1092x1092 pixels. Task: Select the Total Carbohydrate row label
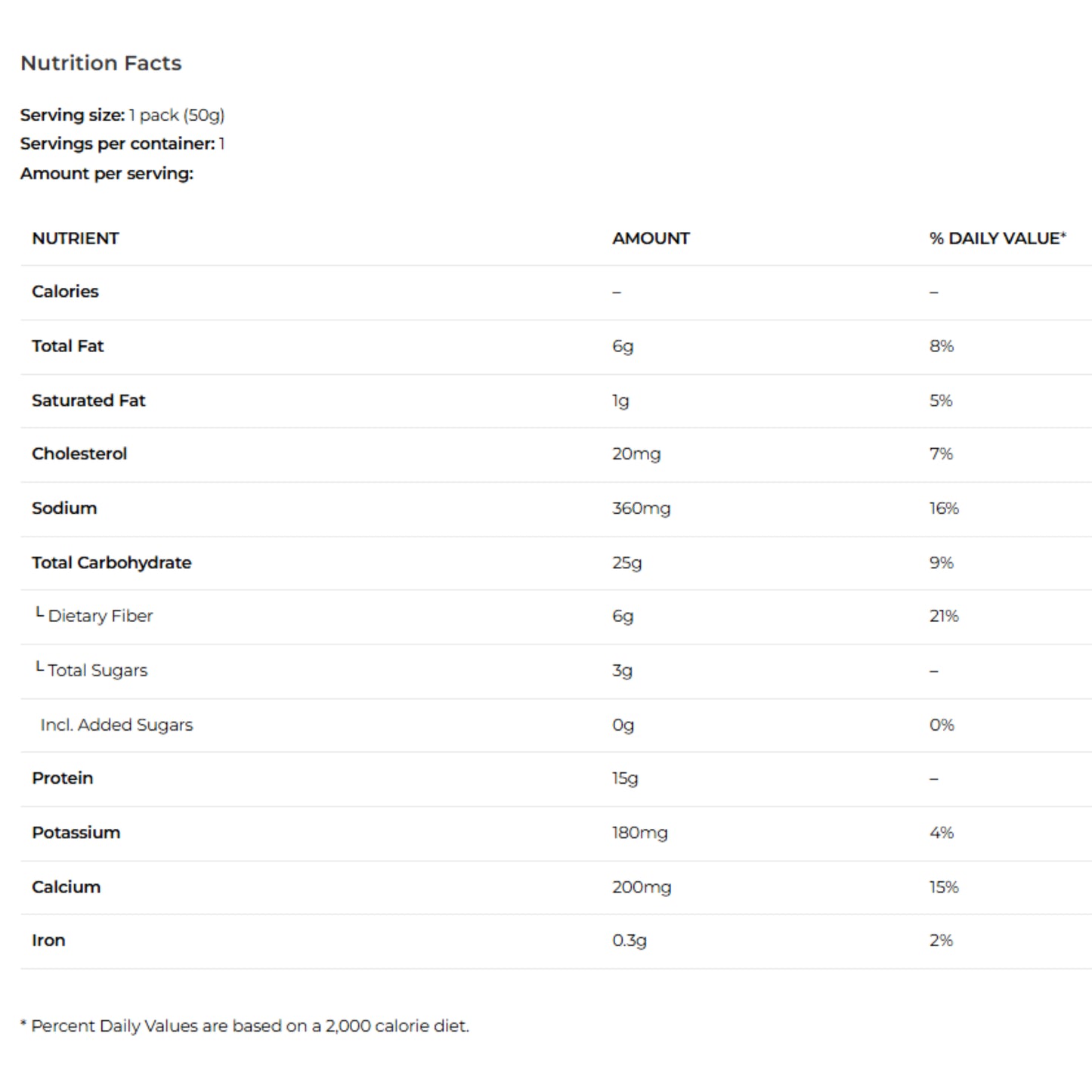(x=112, y=563)
